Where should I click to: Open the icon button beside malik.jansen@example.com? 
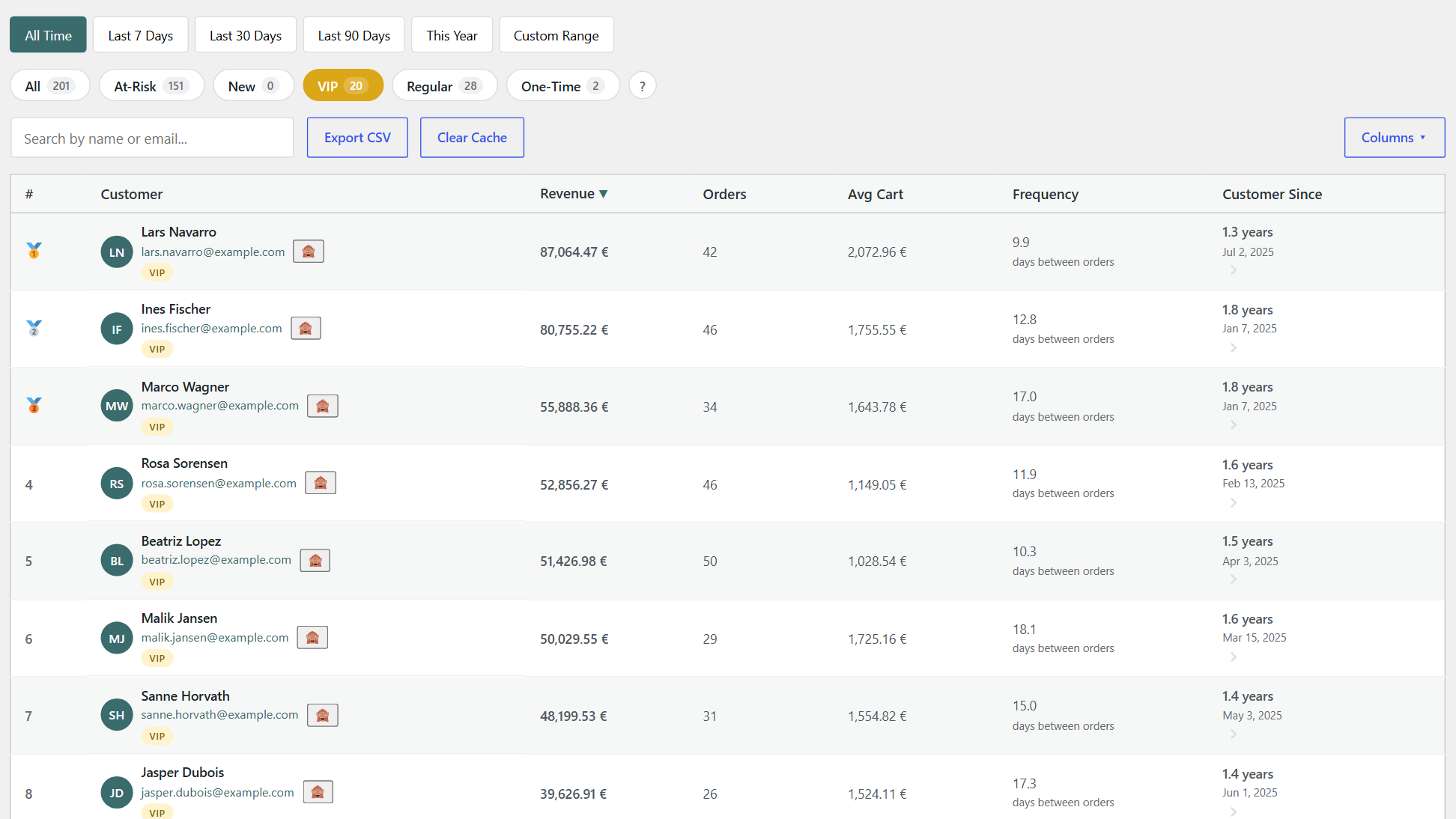pyautogui.click(x=312, y=637)
